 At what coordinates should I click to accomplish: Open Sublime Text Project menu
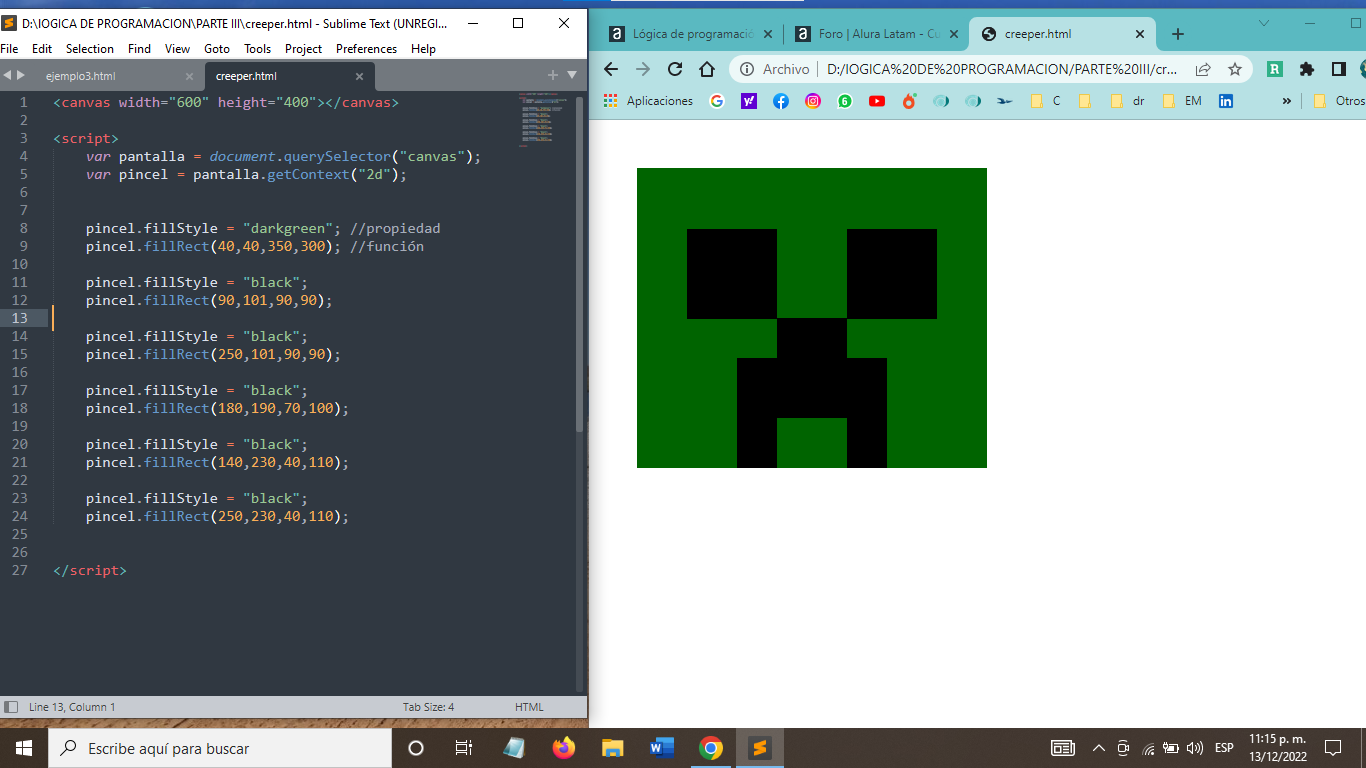tap(304, 48)
